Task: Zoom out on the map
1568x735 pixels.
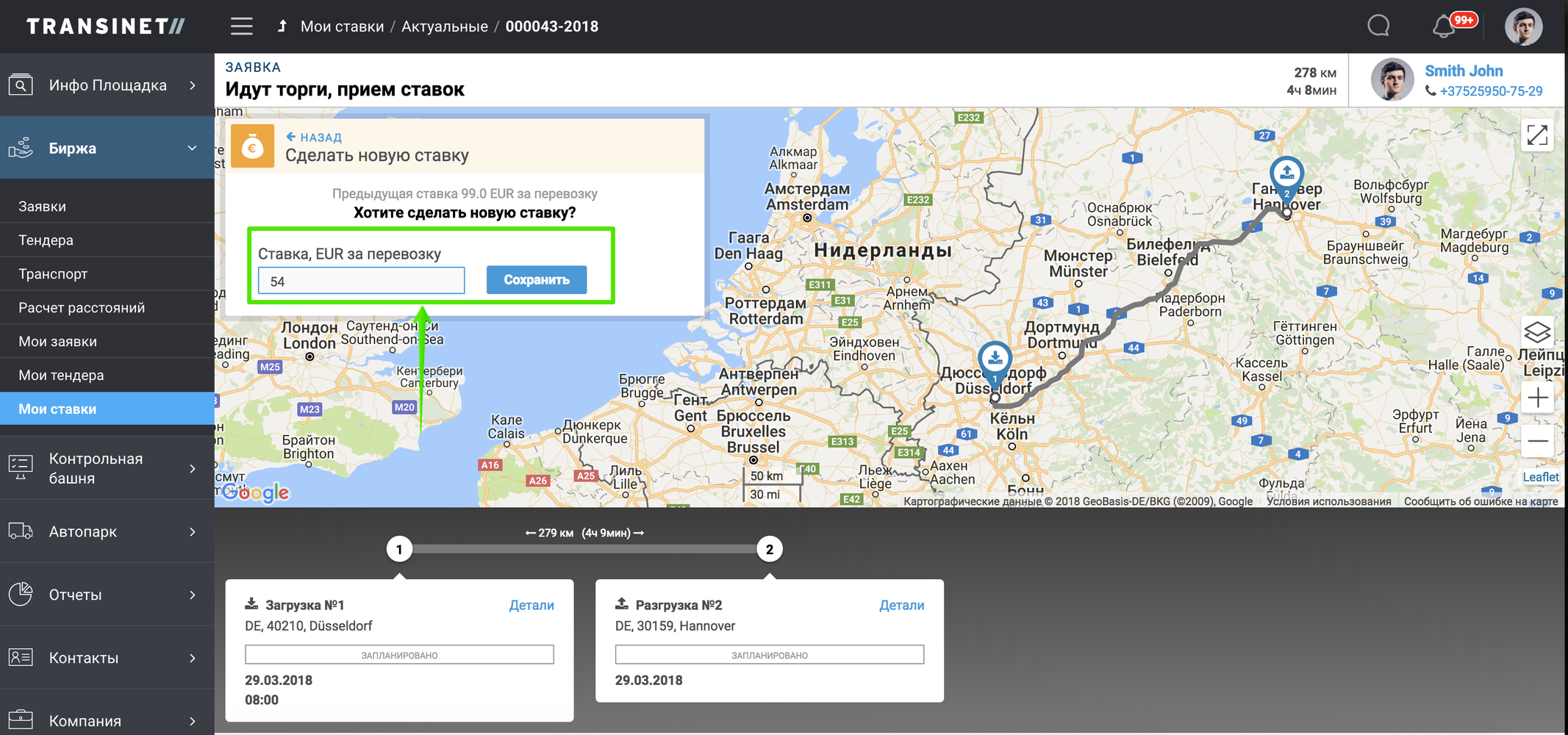Action: 1536,441
